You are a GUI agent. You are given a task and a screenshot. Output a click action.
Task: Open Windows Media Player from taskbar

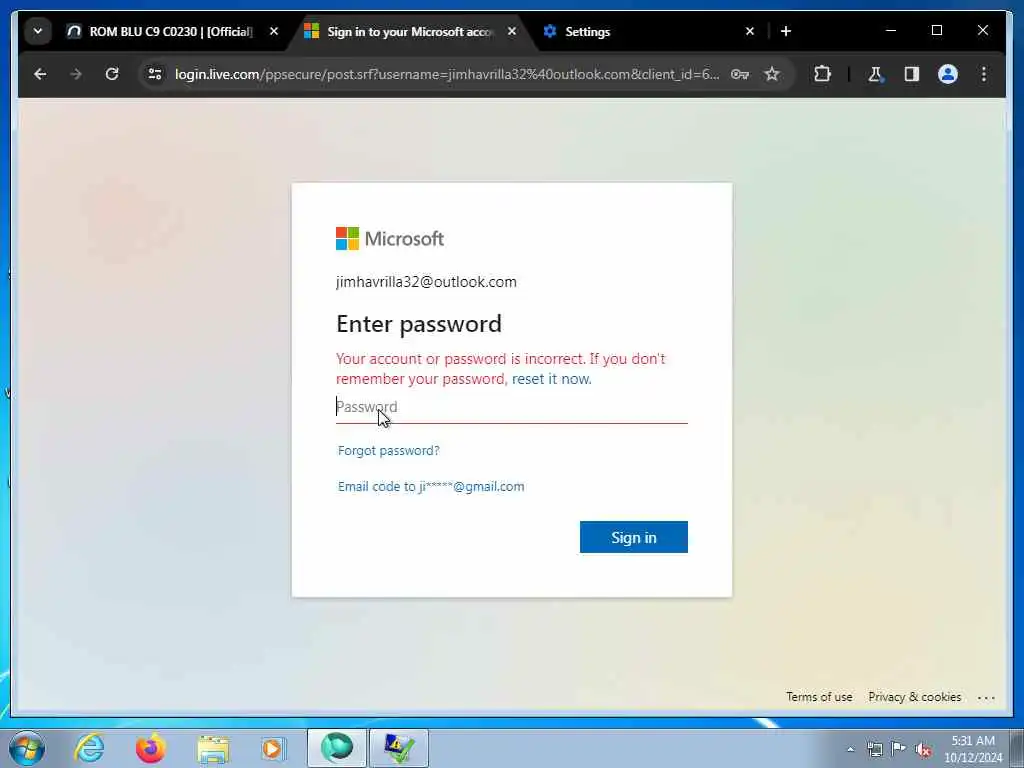(x=274, y=748)
